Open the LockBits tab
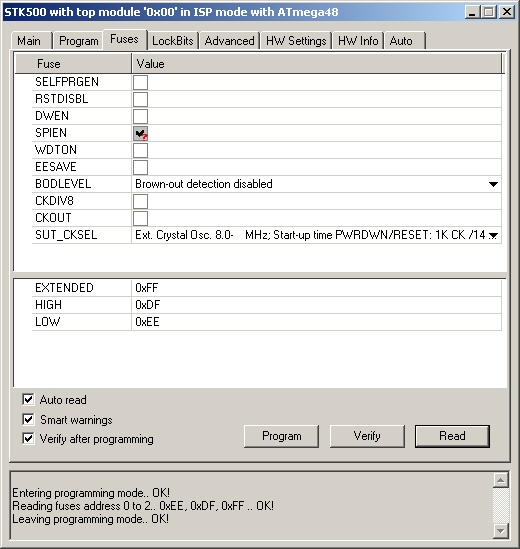This screenshot has height=549, width=520. (173, 41)
